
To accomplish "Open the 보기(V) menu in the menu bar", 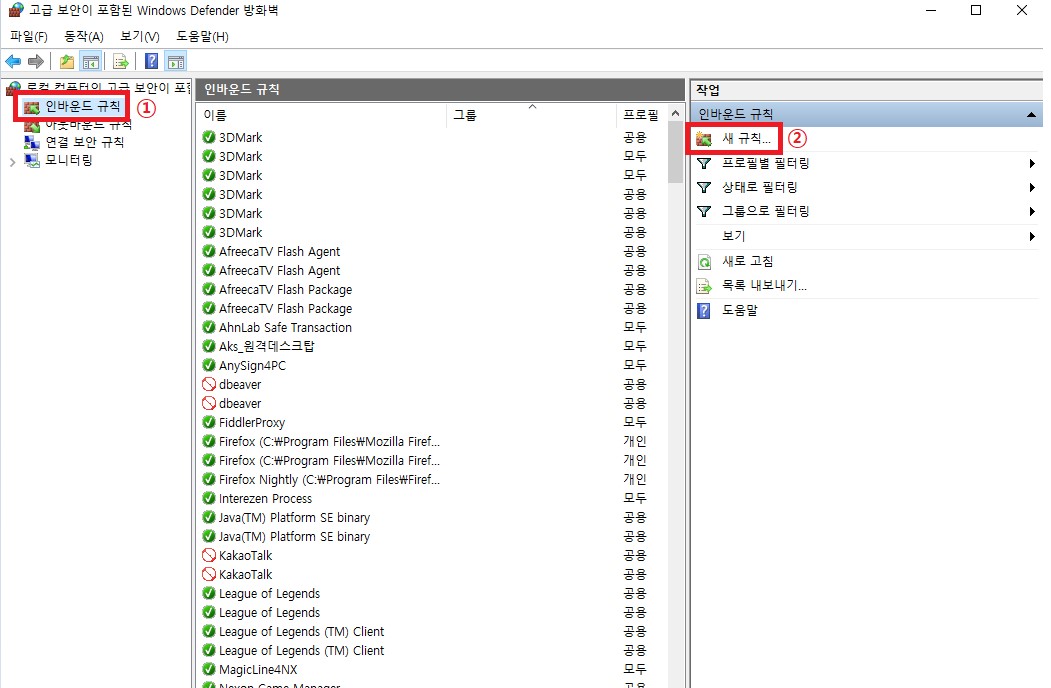I will pos(139,36).
